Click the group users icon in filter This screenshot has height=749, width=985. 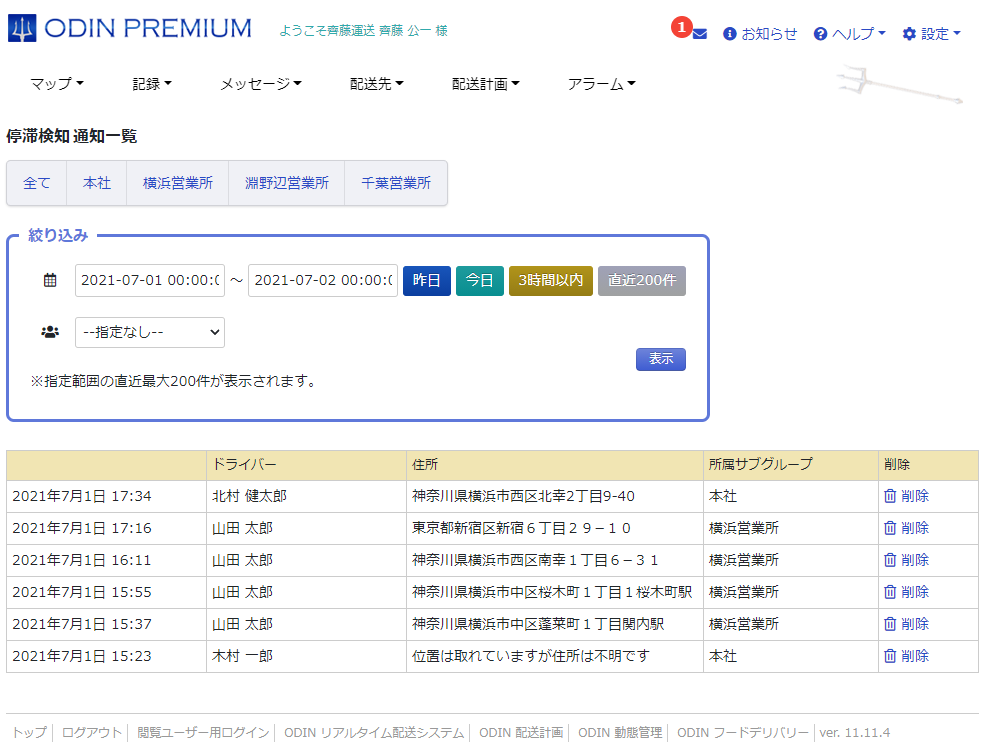[x=50, y=332]
